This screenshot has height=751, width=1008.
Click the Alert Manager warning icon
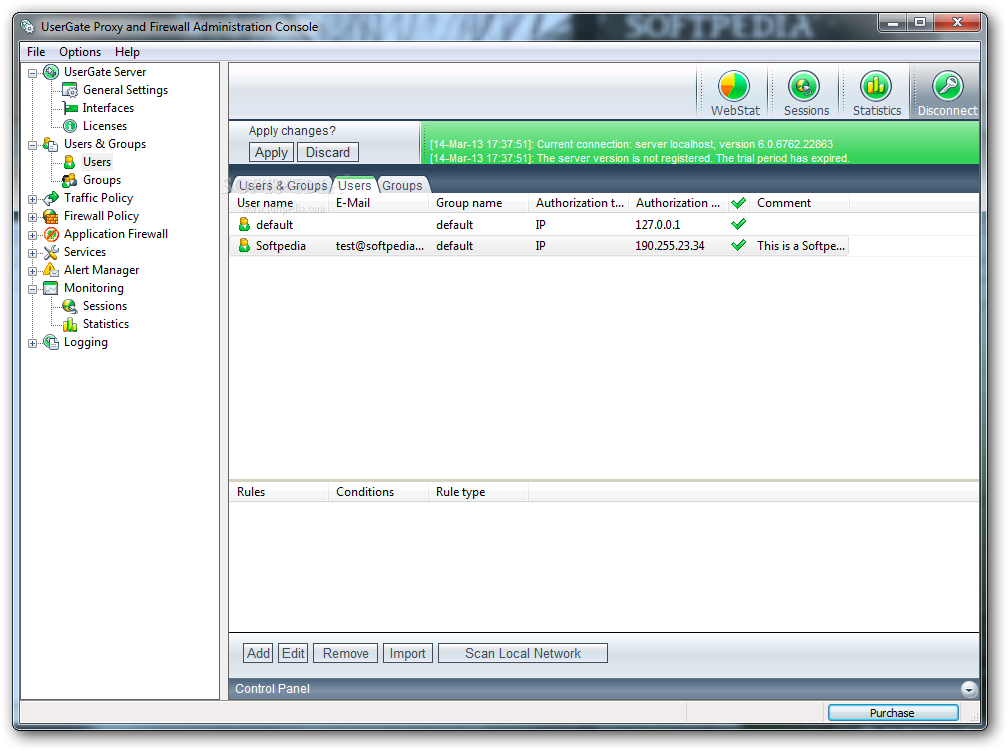point(51,270)
